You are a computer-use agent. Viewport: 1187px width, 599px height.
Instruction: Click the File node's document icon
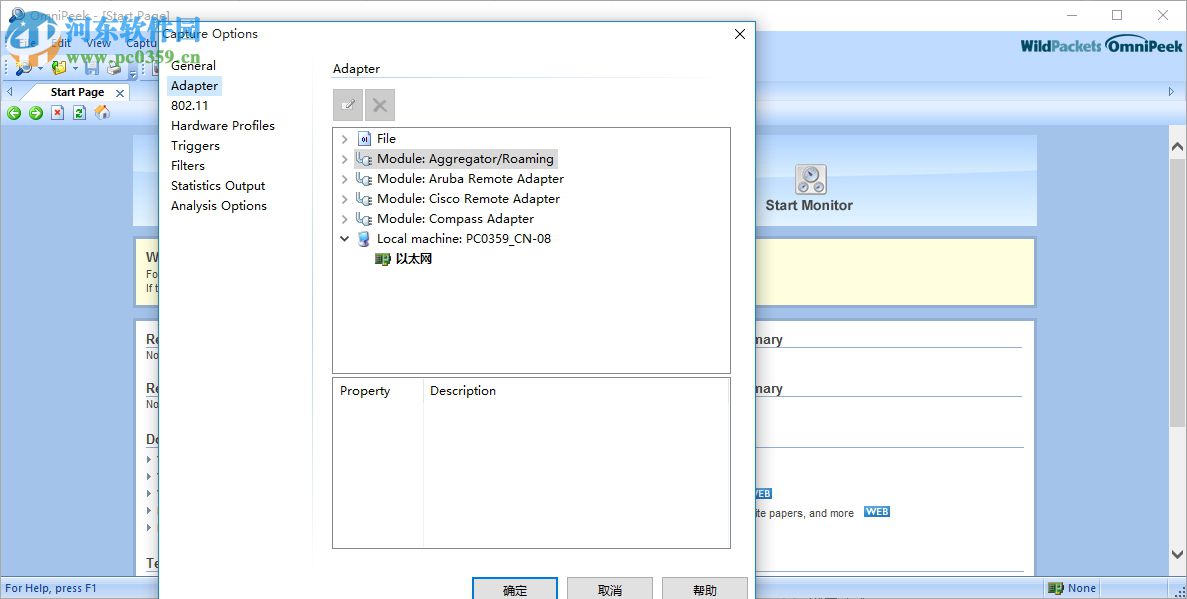click(364, 139)
